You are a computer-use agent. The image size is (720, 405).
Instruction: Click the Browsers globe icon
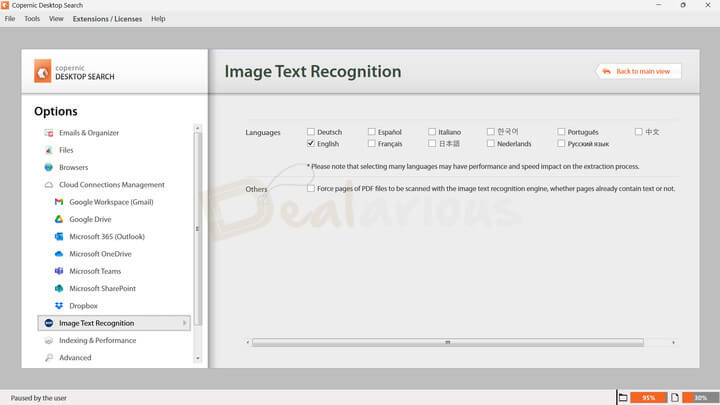(x=49, y=168)
